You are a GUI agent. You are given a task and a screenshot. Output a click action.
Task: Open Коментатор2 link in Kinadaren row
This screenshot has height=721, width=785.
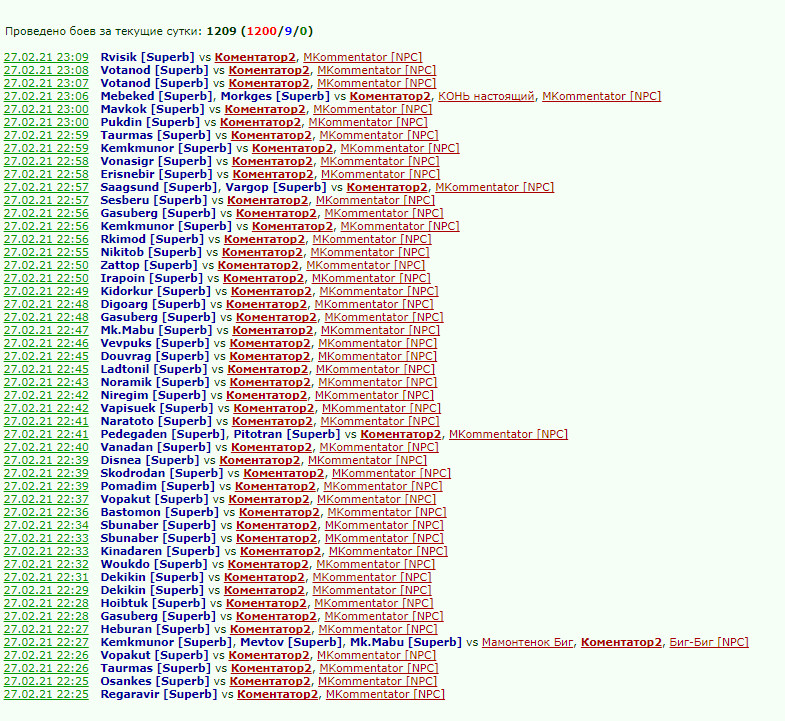[x=280, y=552]
